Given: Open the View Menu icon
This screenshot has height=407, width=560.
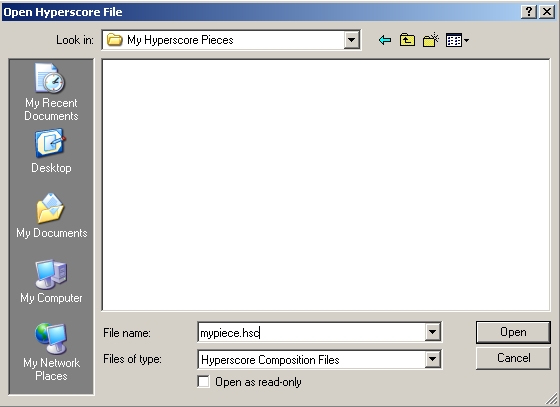Looking at the screenshot, I should coord(457,40).
